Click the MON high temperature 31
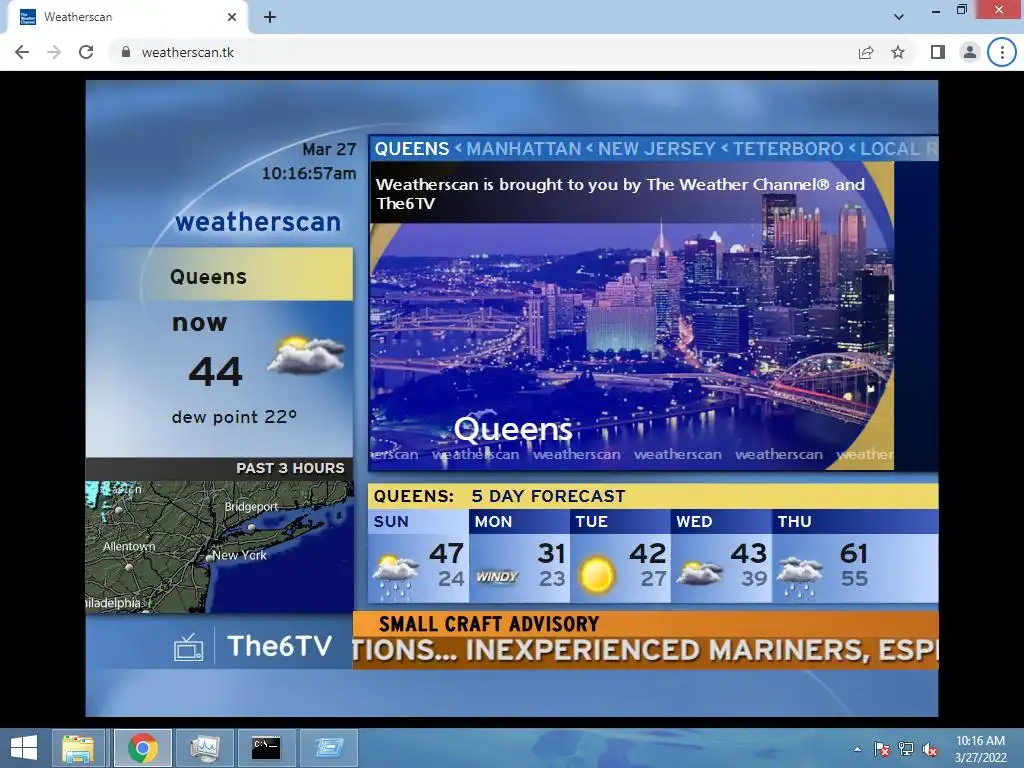The width and height of the screenshot is (1024, 768). point(551,554)
